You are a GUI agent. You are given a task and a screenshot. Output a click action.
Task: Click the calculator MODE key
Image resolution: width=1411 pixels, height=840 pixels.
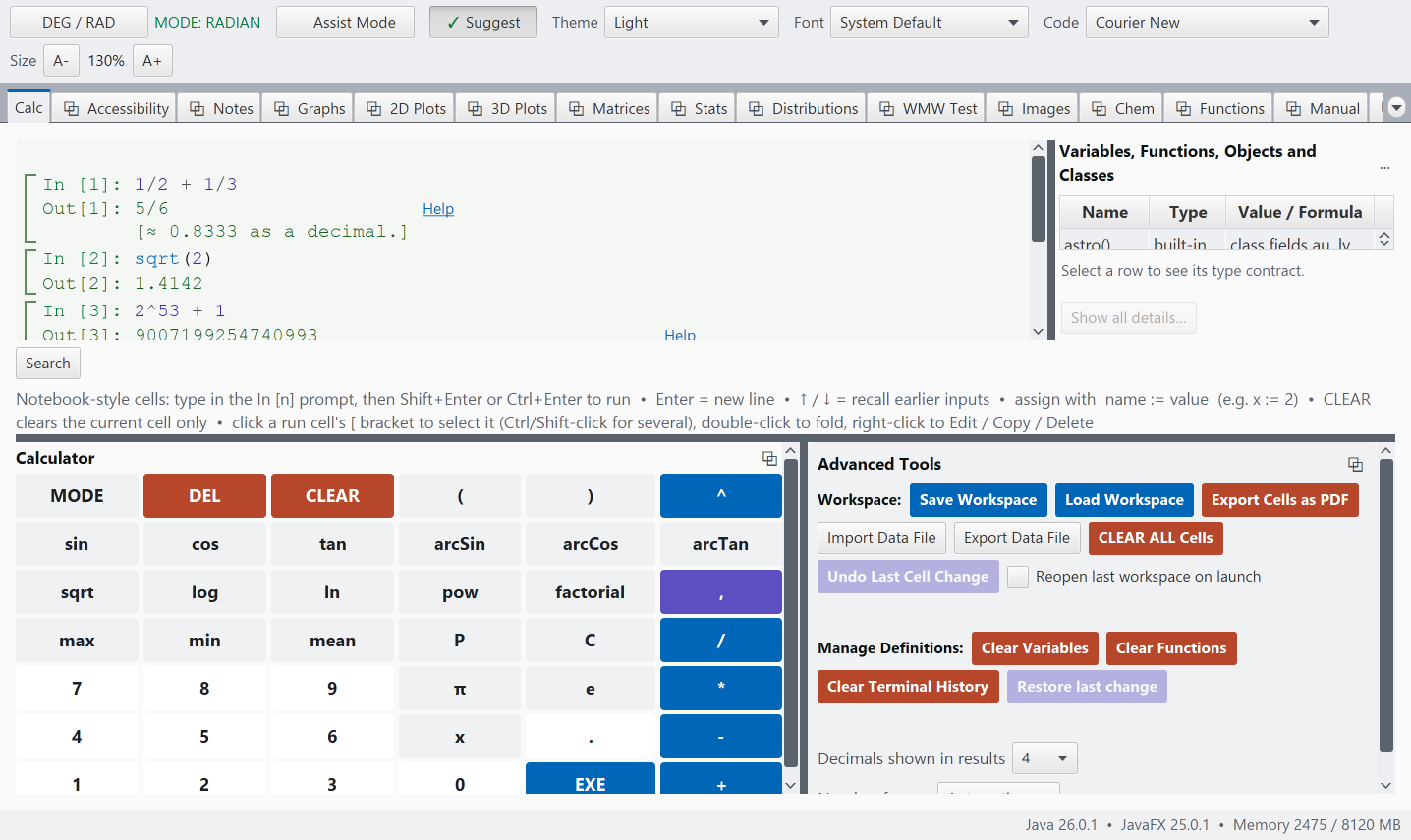77,496
